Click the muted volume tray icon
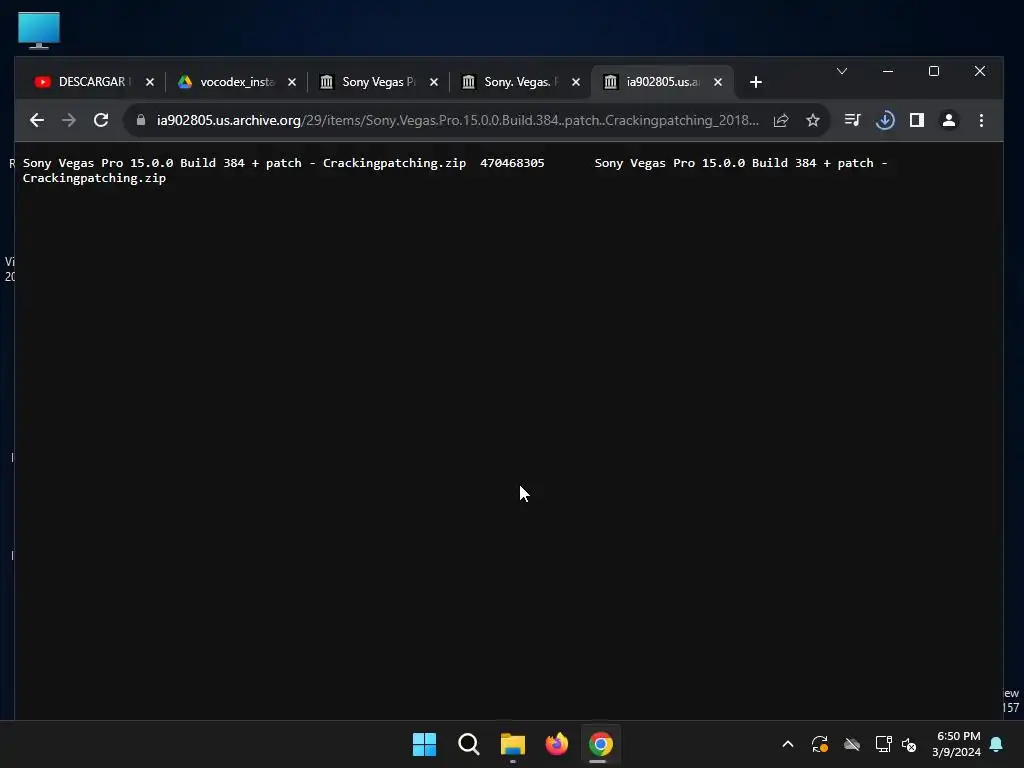This screenshot has height=768, width=1024. (x=908, y=744)
